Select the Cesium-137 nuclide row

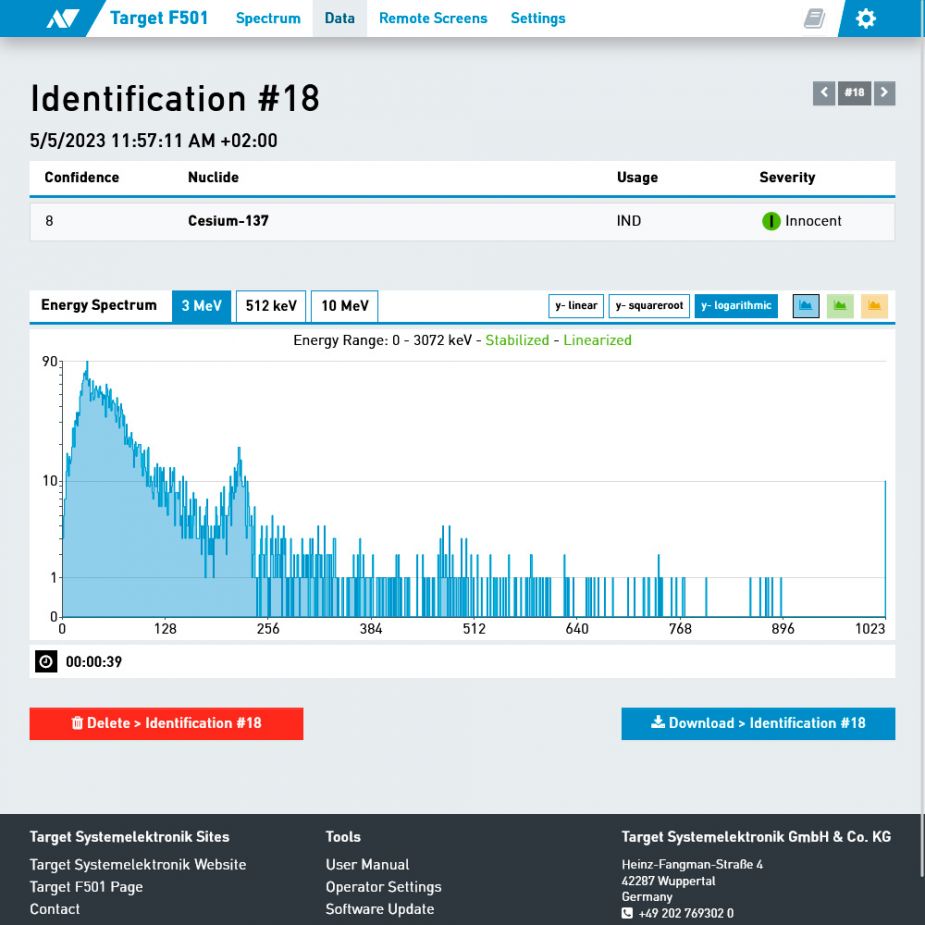(x=462, y=221)
